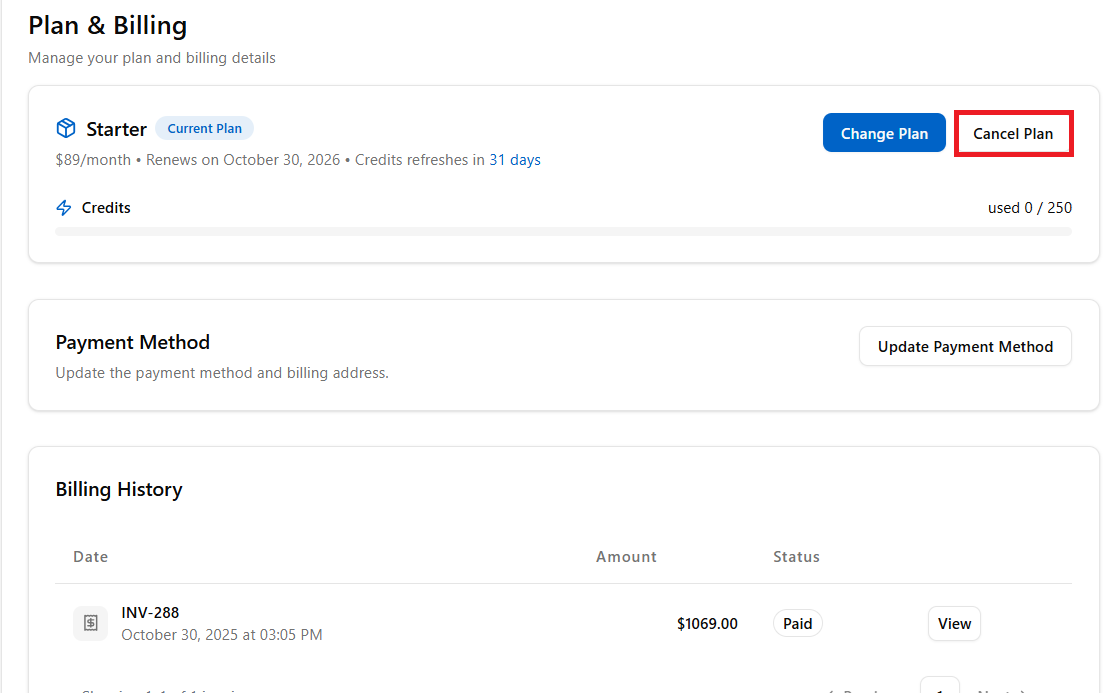
Task: Click the Cancel Plan button
Action: click(1013, 133)
